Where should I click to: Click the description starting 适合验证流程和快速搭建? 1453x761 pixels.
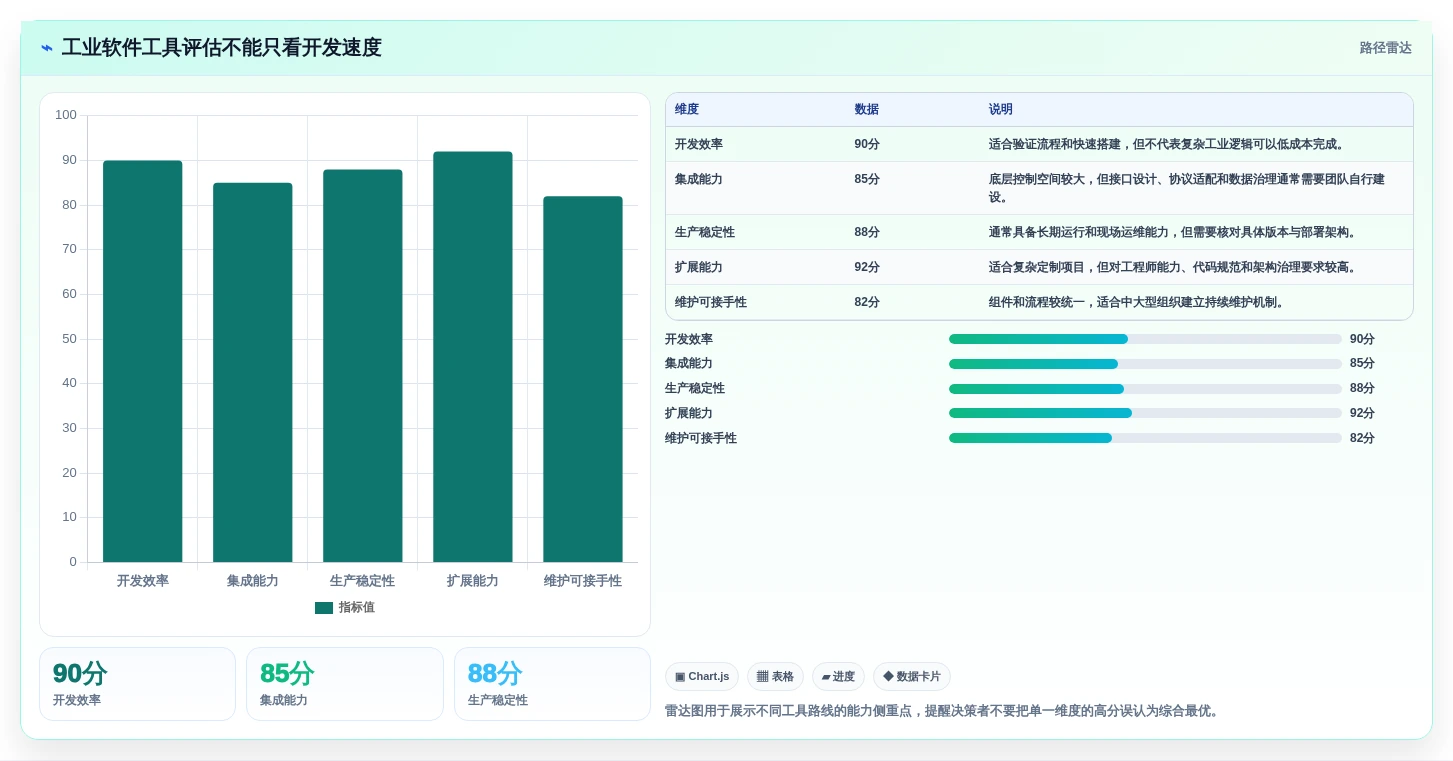[x=1168, y=144]
